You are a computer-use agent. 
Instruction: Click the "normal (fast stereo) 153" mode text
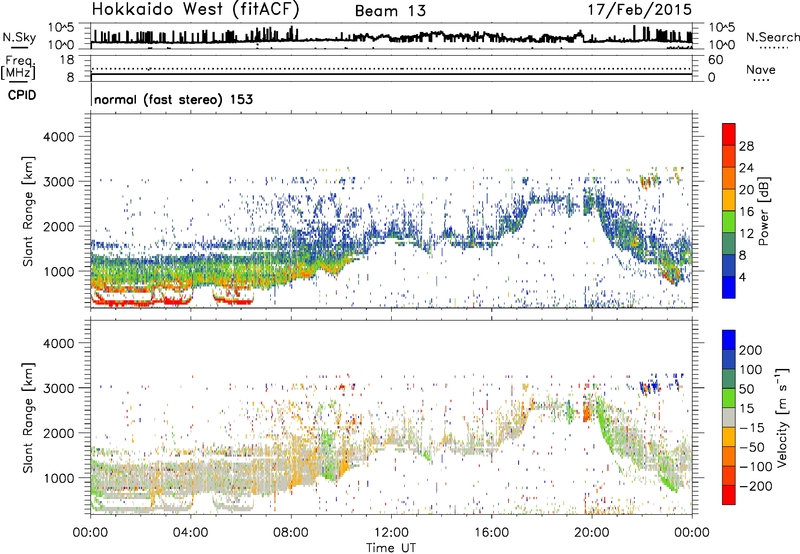(x=173, y=99)
